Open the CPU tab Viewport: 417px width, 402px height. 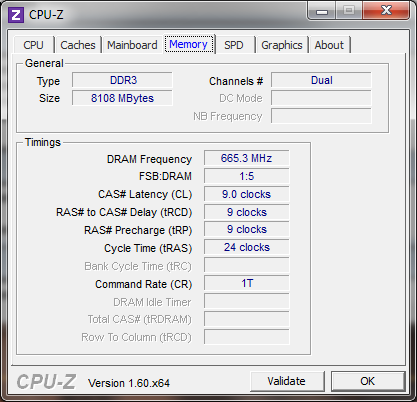[x=33, y=45]
